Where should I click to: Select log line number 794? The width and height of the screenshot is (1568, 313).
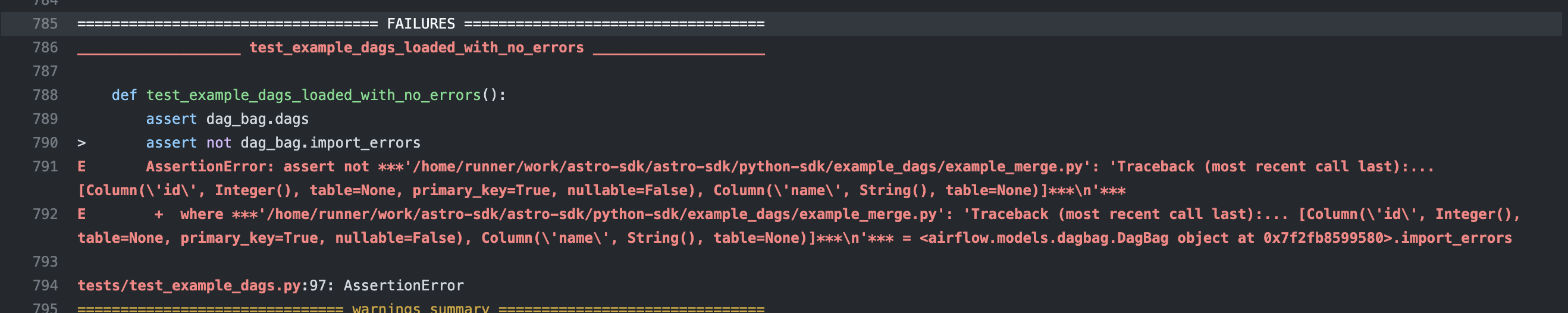point(45,285)
